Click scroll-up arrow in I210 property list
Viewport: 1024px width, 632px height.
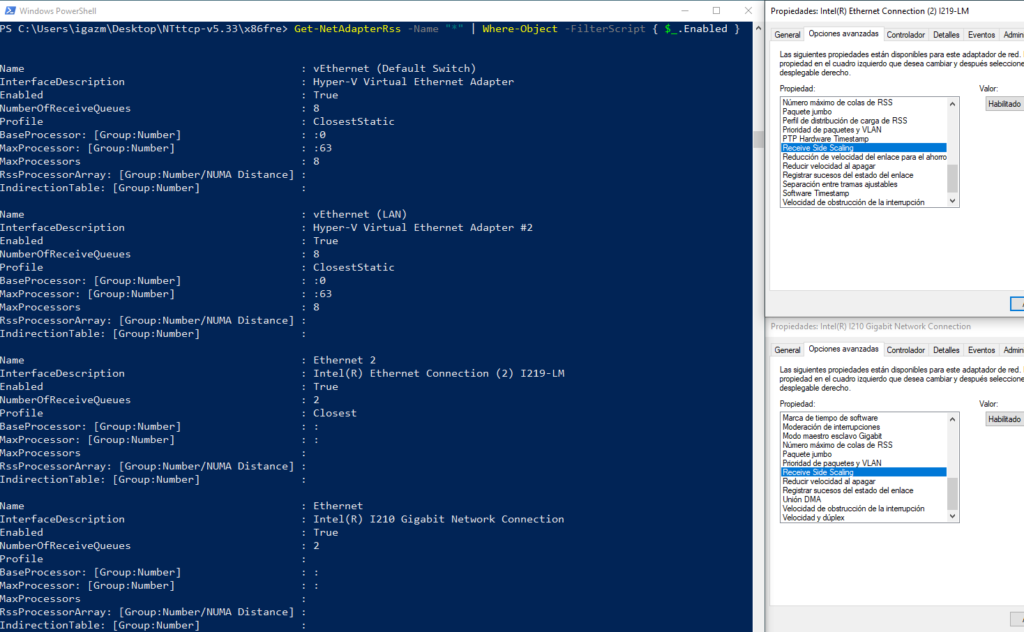[x=952, y=417]
